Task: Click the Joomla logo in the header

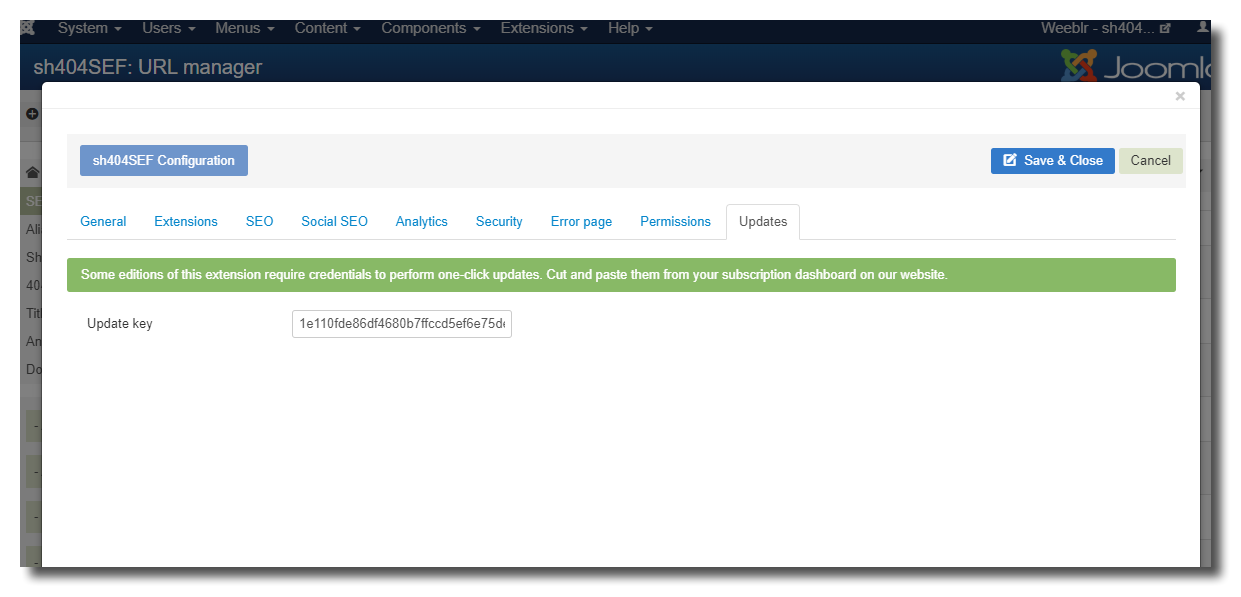Action: 1135,67
